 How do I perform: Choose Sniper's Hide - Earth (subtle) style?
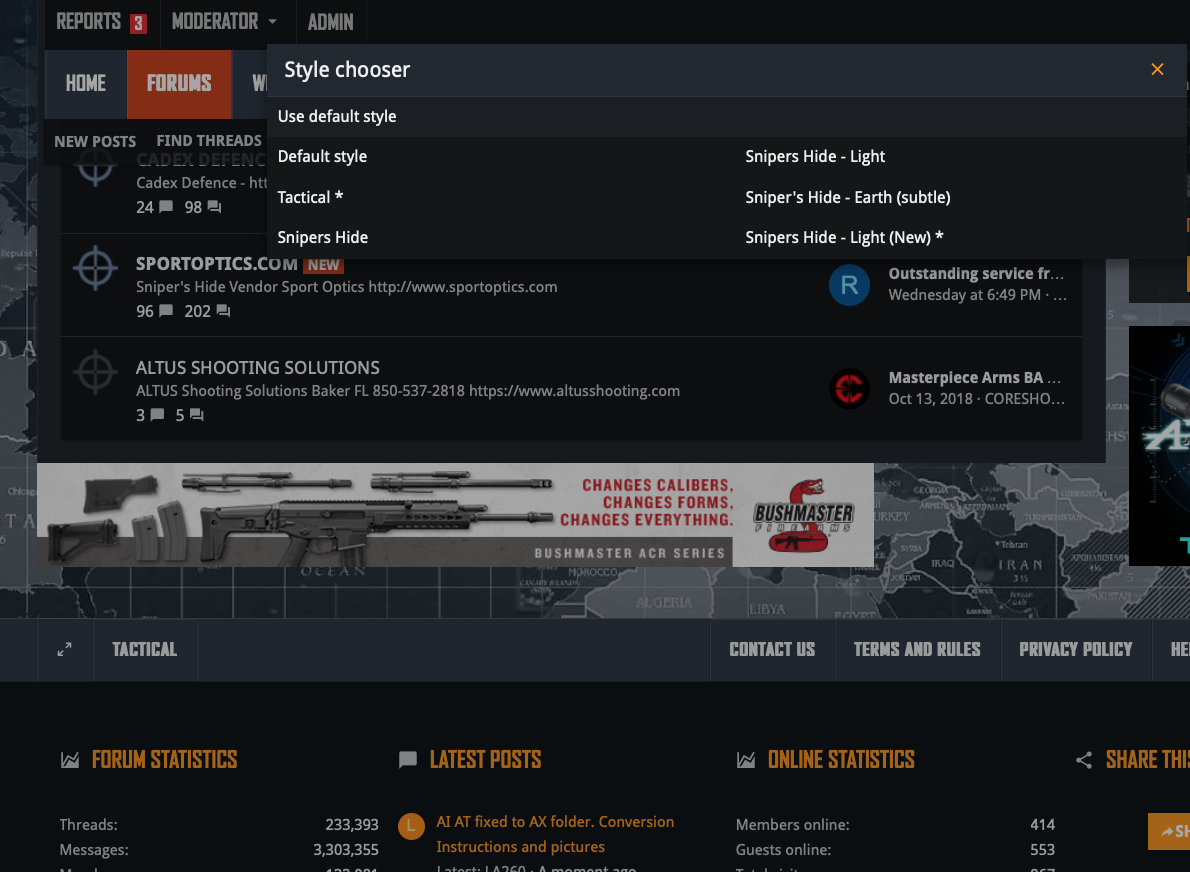point(848,197)
